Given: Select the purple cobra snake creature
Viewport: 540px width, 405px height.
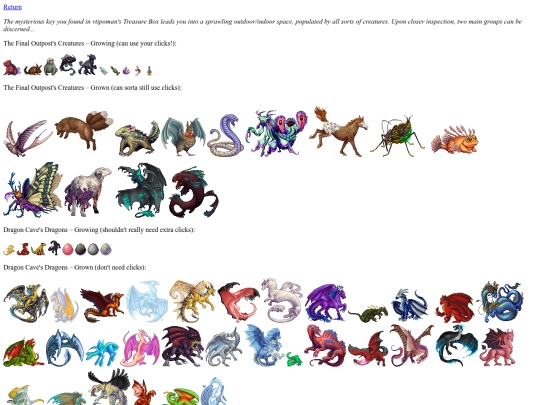Looking at the screenshot, I should pos(226,135).
